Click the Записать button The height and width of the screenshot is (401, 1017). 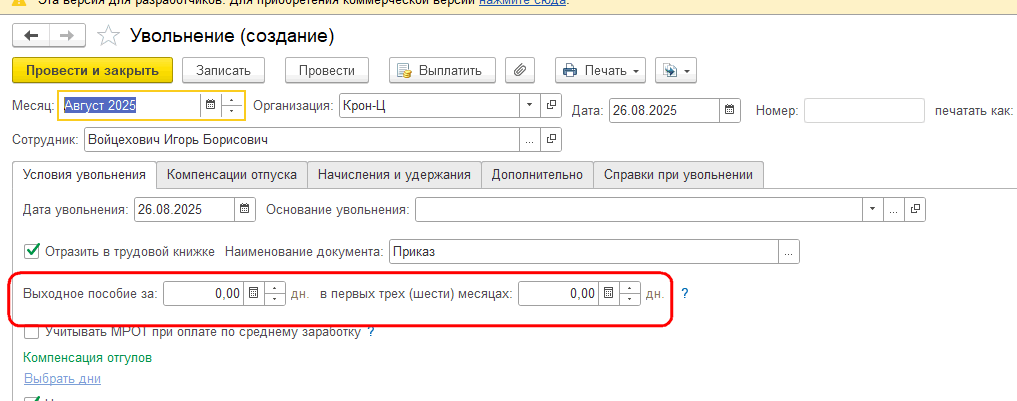pos(223,71)
